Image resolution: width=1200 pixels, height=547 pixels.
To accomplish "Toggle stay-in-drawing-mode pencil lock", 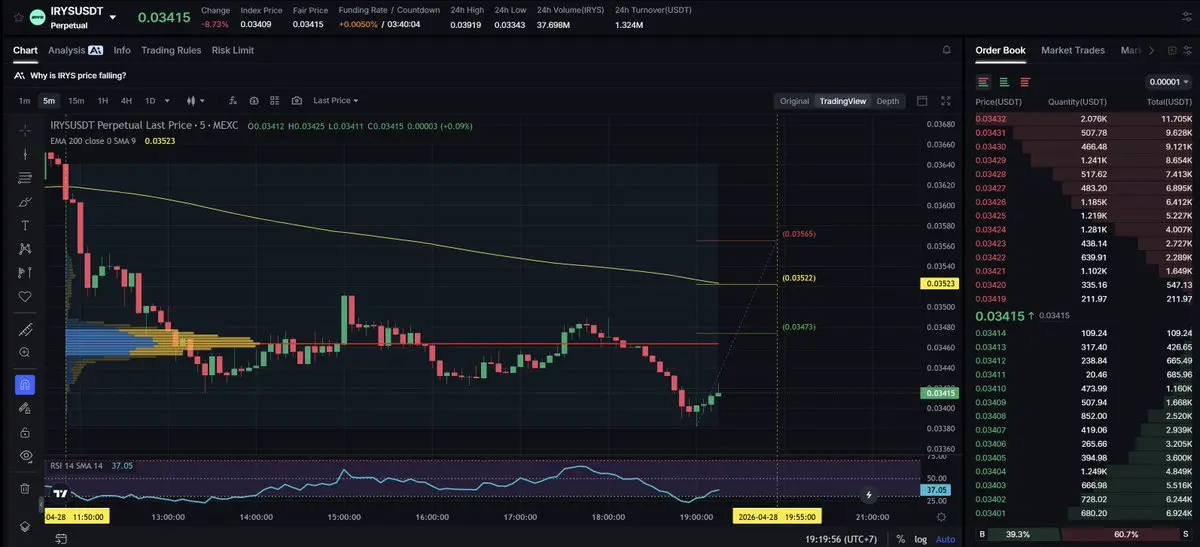I will [x=25, y=409].
